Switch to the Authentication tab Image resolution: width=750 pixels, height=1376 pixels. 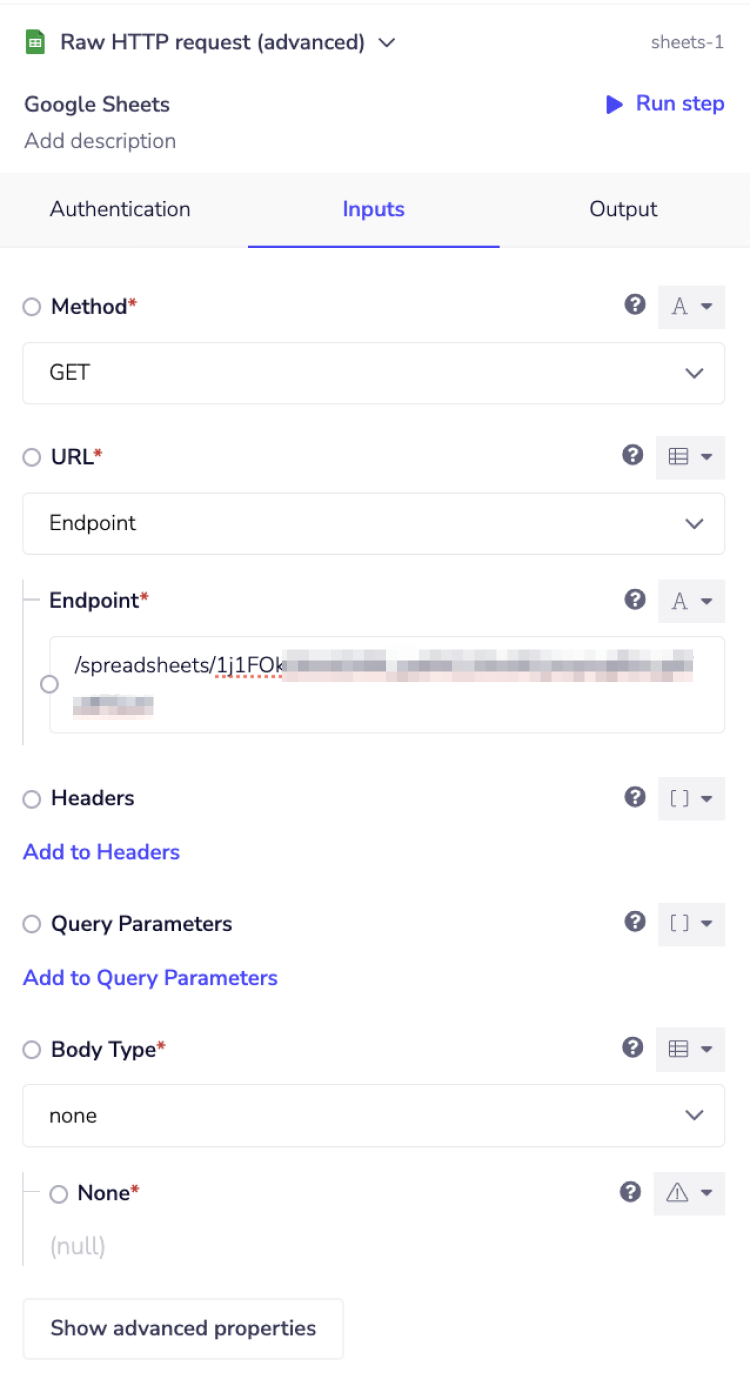point(120,209)
